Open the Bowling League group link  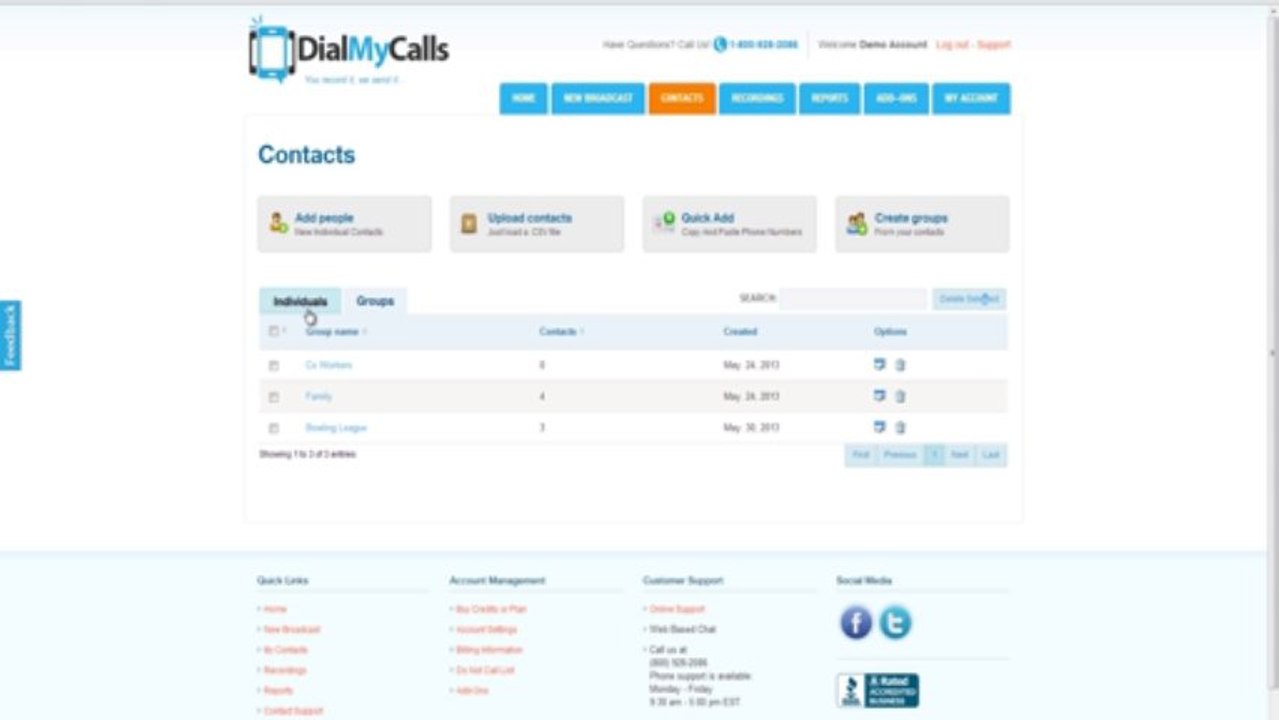click(x=336, y=428)
